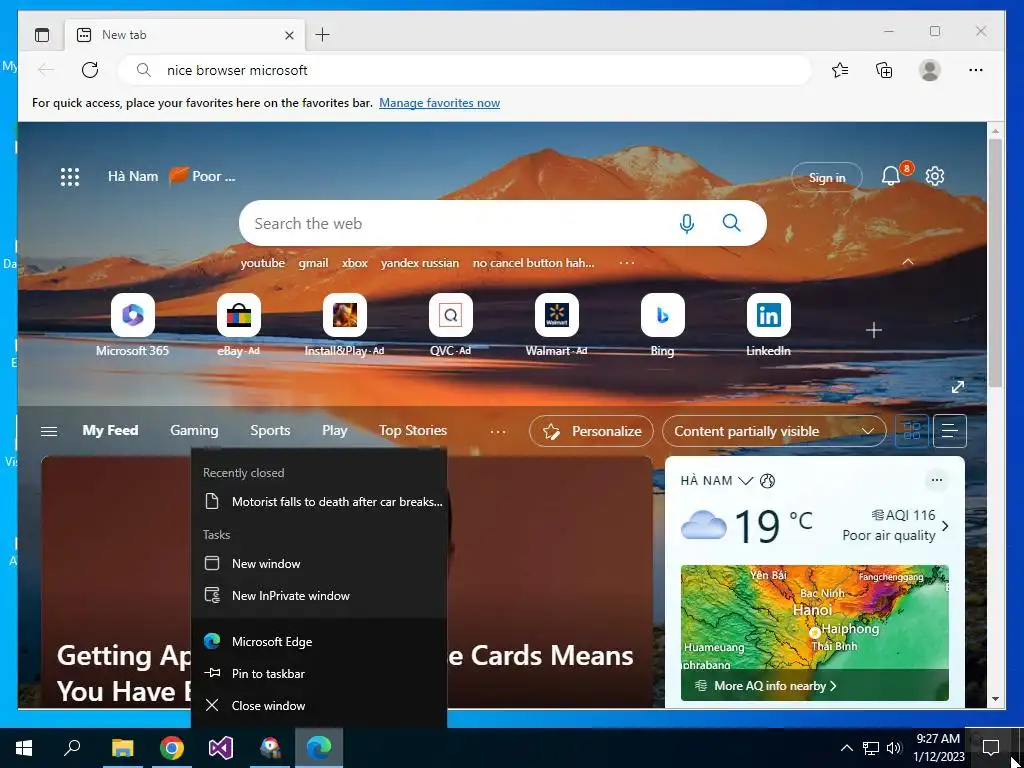
Task: Open Google Chrome from the taskbar
Action: point(172,748)
